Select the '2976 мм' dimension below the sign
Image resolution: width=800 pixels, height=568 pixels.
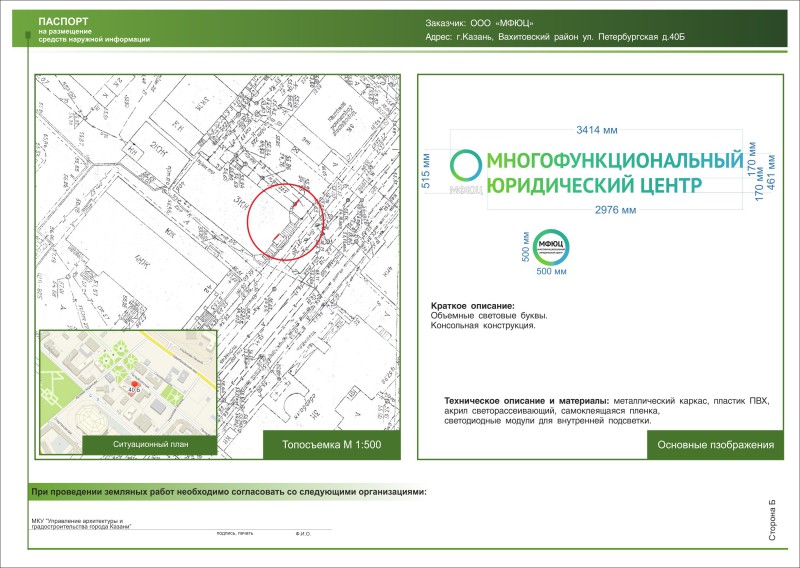[x=615, y=210]
